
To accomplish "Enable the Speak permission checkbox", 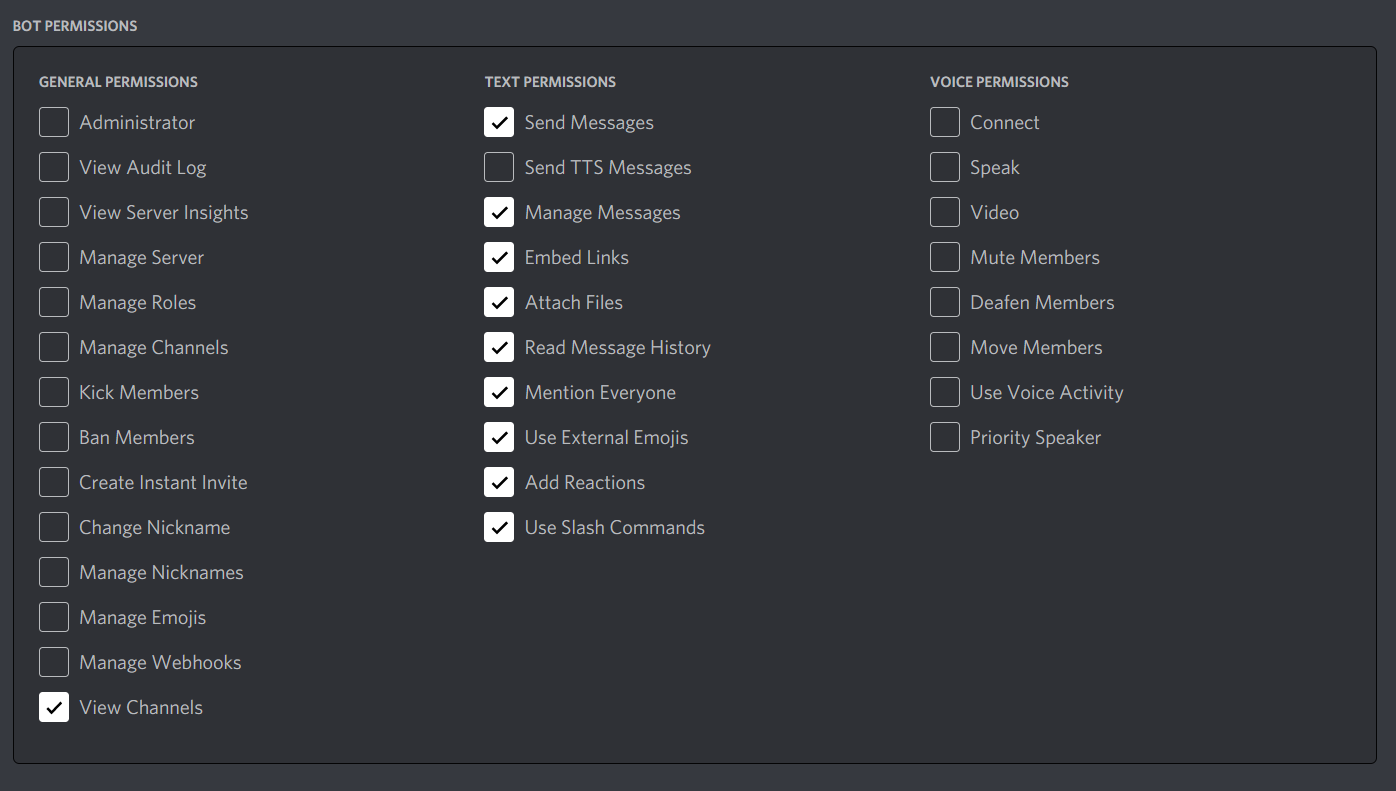I will point(945,167).
